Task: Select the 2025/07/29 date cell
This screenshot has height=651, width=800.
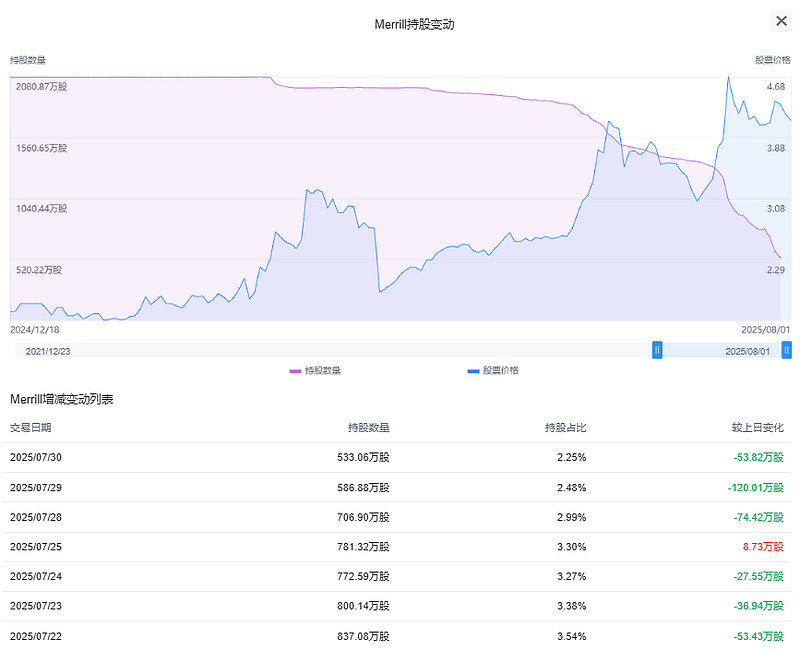Action: 36,488
